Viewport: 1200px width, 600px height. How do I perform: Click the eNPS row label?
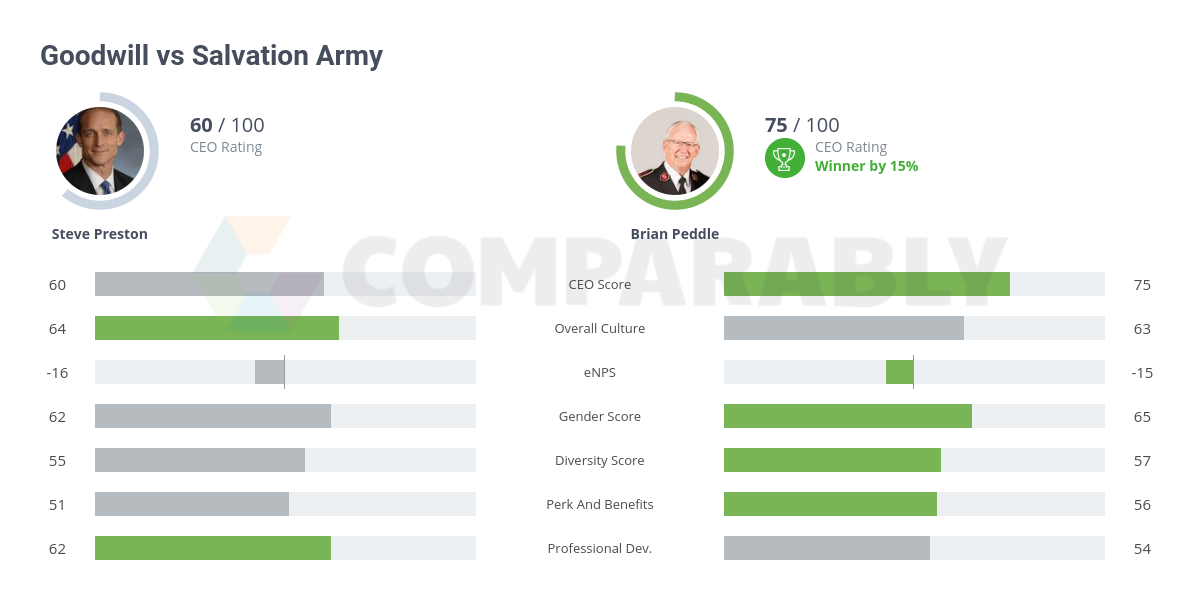point(600,372)
